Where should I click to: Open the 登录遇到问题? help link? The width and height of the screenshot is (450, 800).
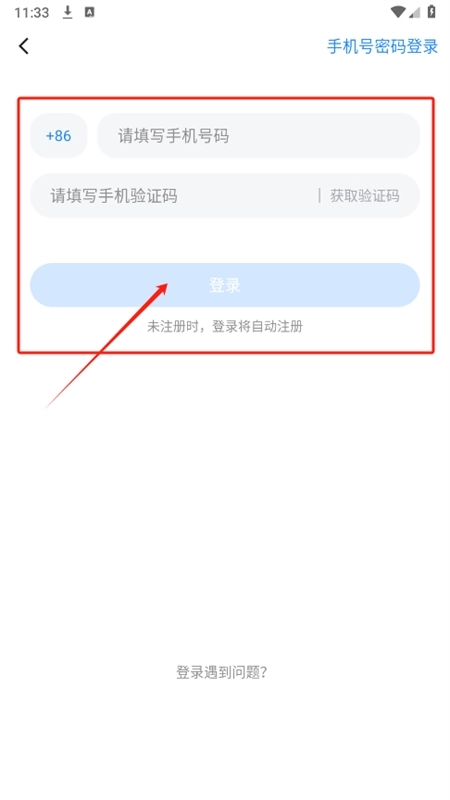click(x=222, y=672)
